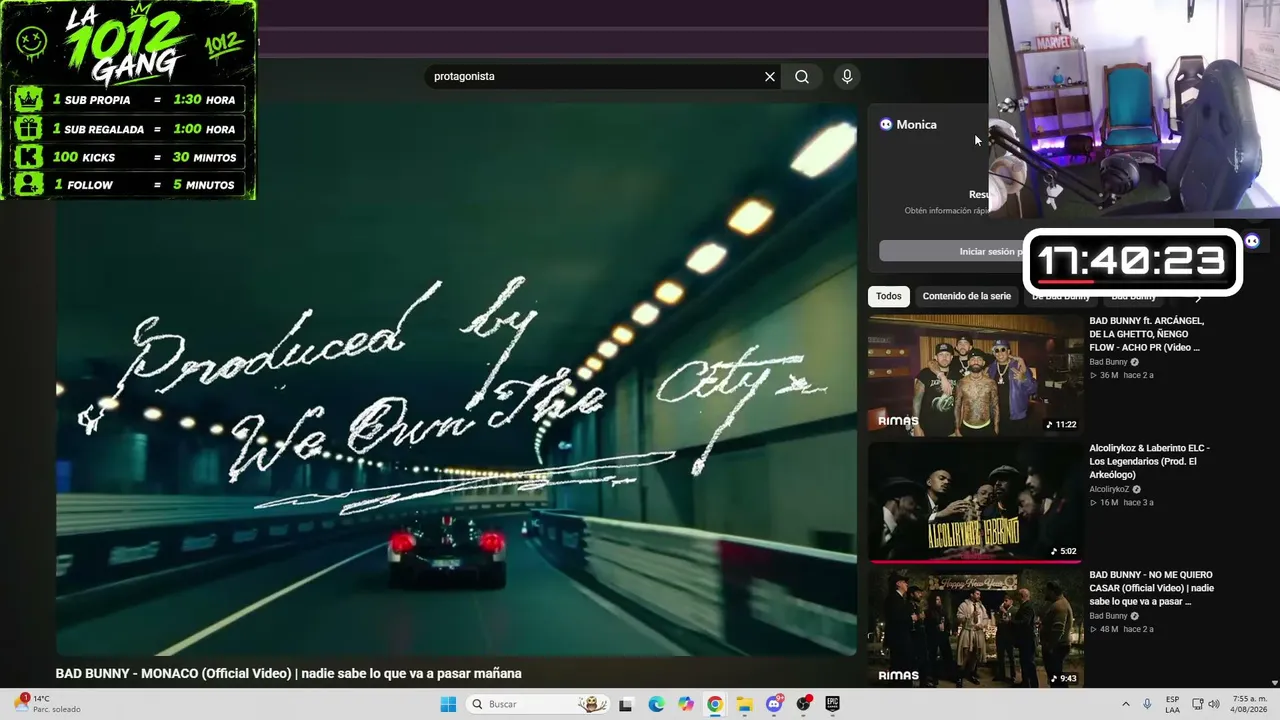The width and height of the screenshot is (1280, 720).
Task: Focus the search field containing 'protagonista'
Action: [x=595, y=77]
